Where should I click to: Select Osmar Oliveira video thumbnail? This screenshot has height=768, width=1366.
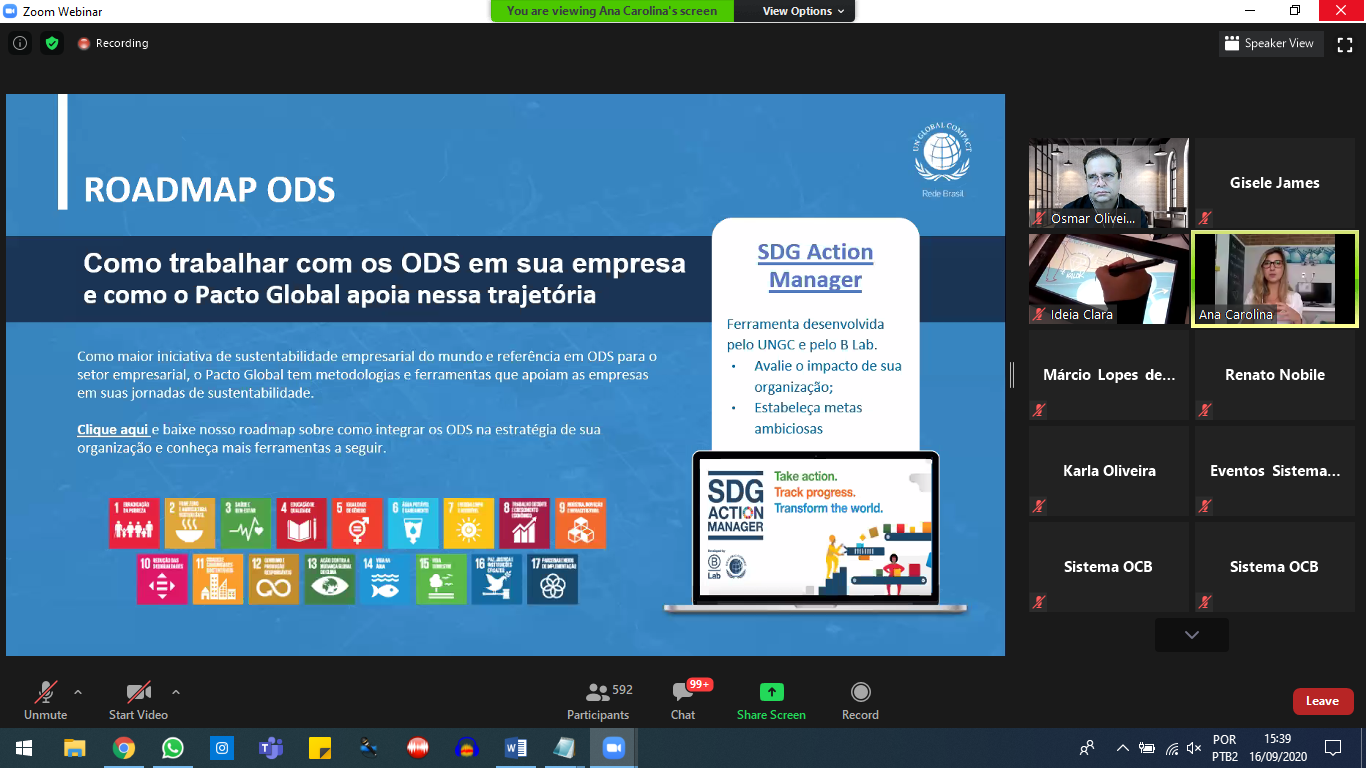pos(1109,183)
